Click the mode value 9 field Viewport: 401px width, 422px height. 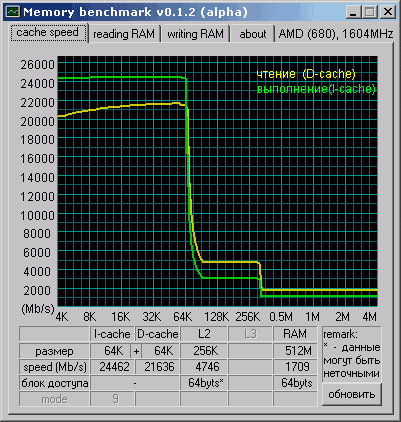point(113,399)
